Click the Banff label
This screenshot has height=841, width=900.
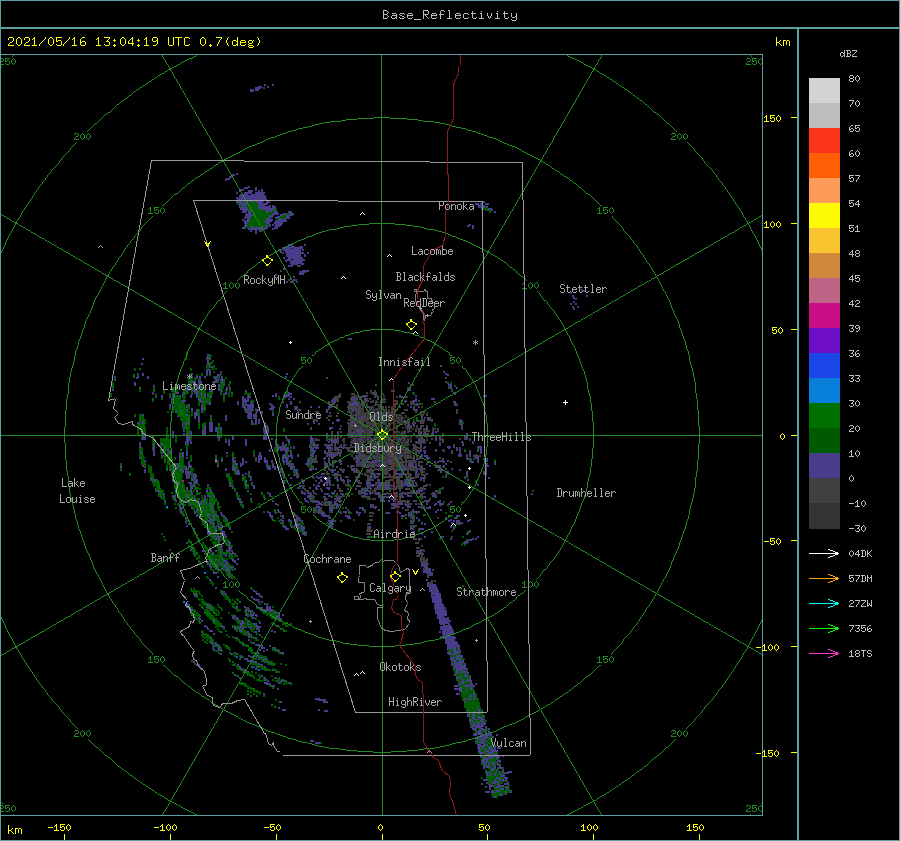tap(165, 557)
